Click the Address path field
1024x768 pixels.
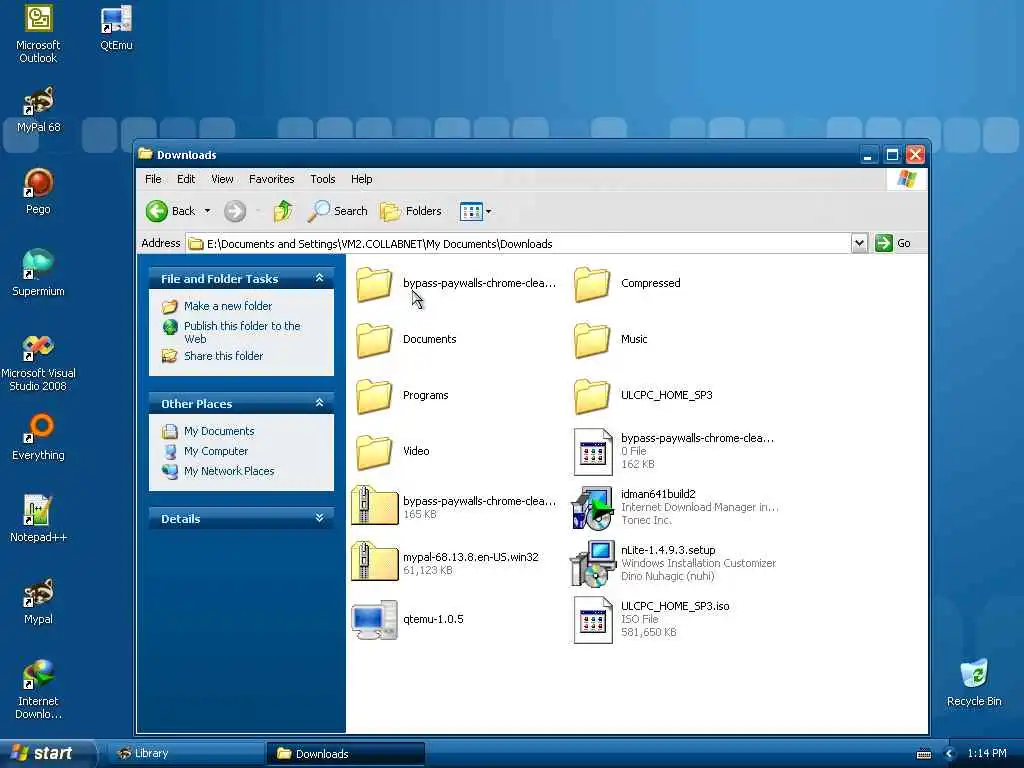click(518, 244)
